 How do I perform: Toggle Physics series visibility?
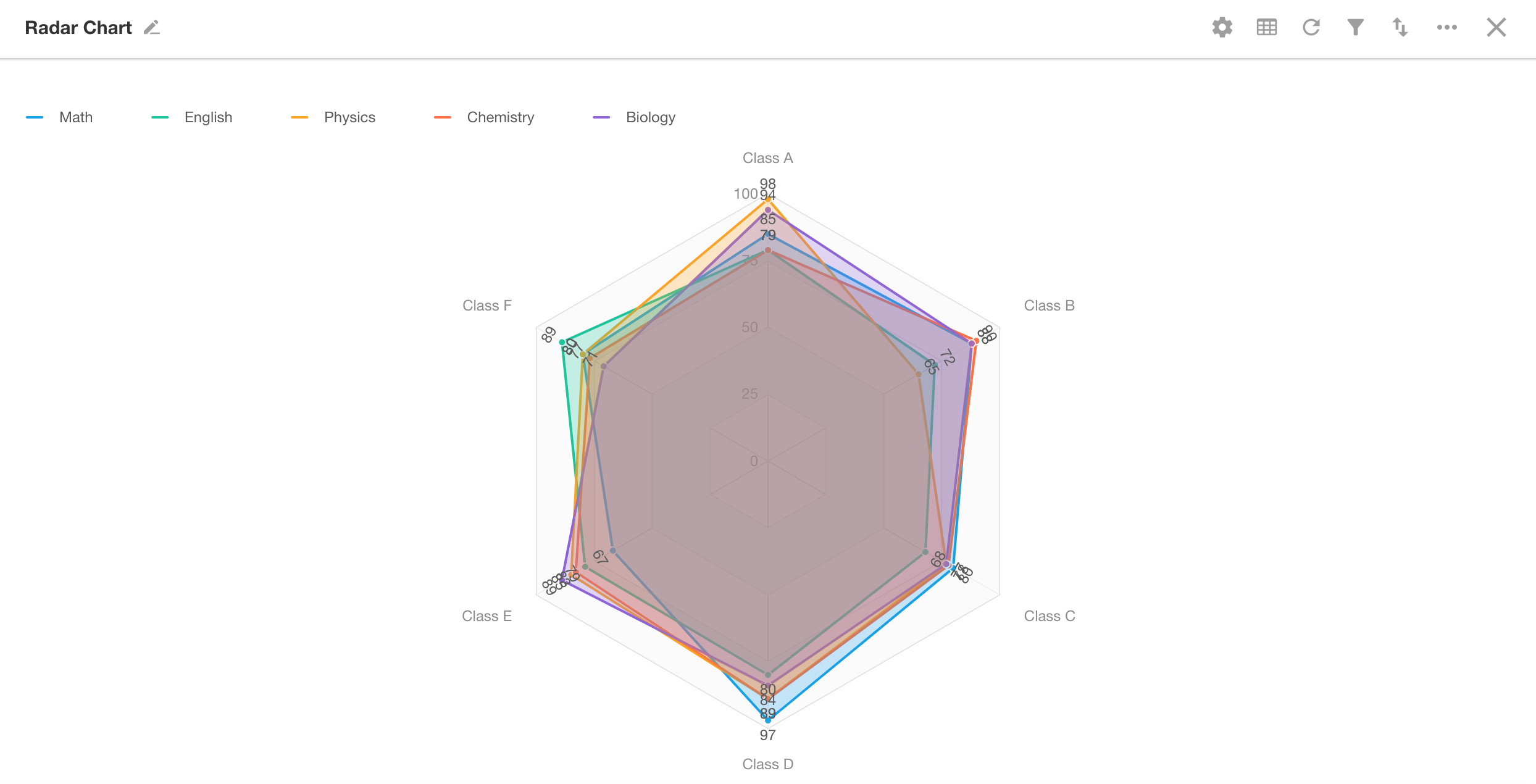(349, 117)
